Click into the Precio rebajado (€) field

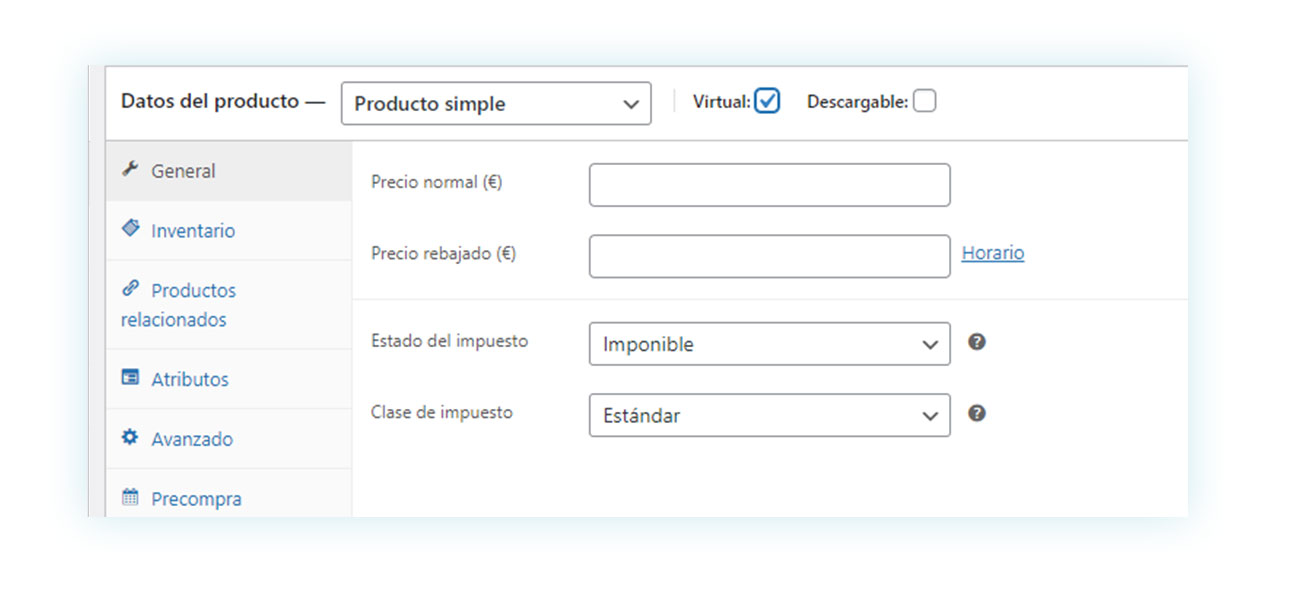[x=769, y=256]
